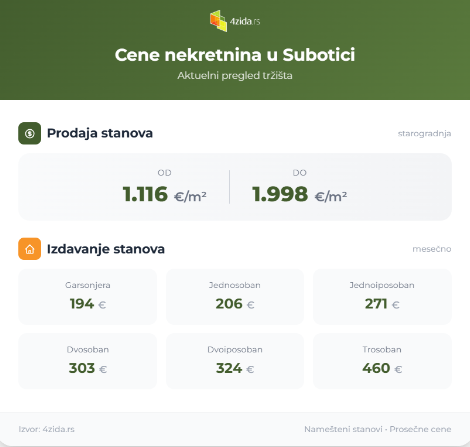This screenshot has width=470, height=447.
Task: Select the Jednosoban 206 € card
Action: point(235,297)
